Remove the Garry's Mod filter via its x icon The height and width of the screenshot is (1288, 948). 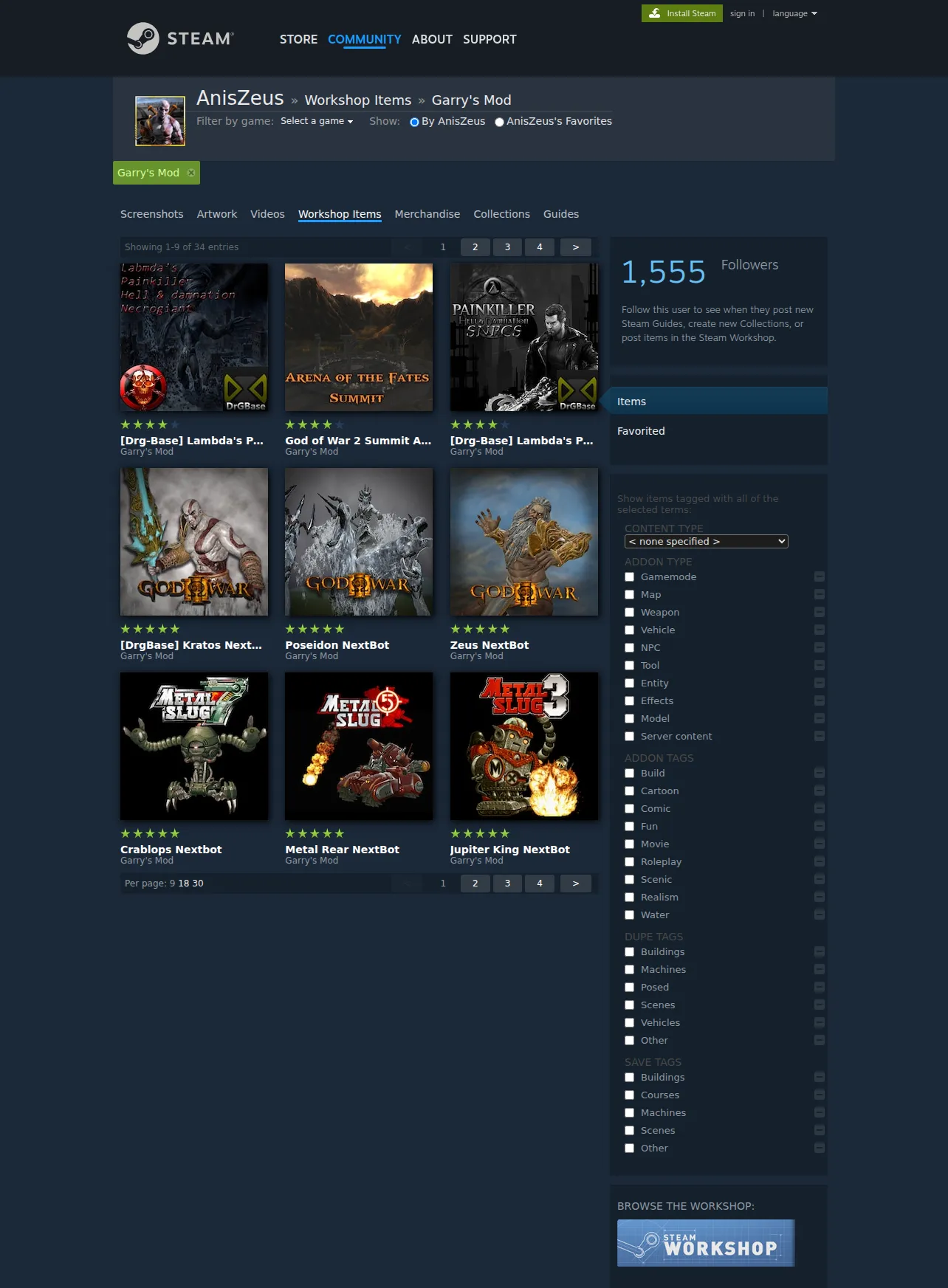click(191, 173)
